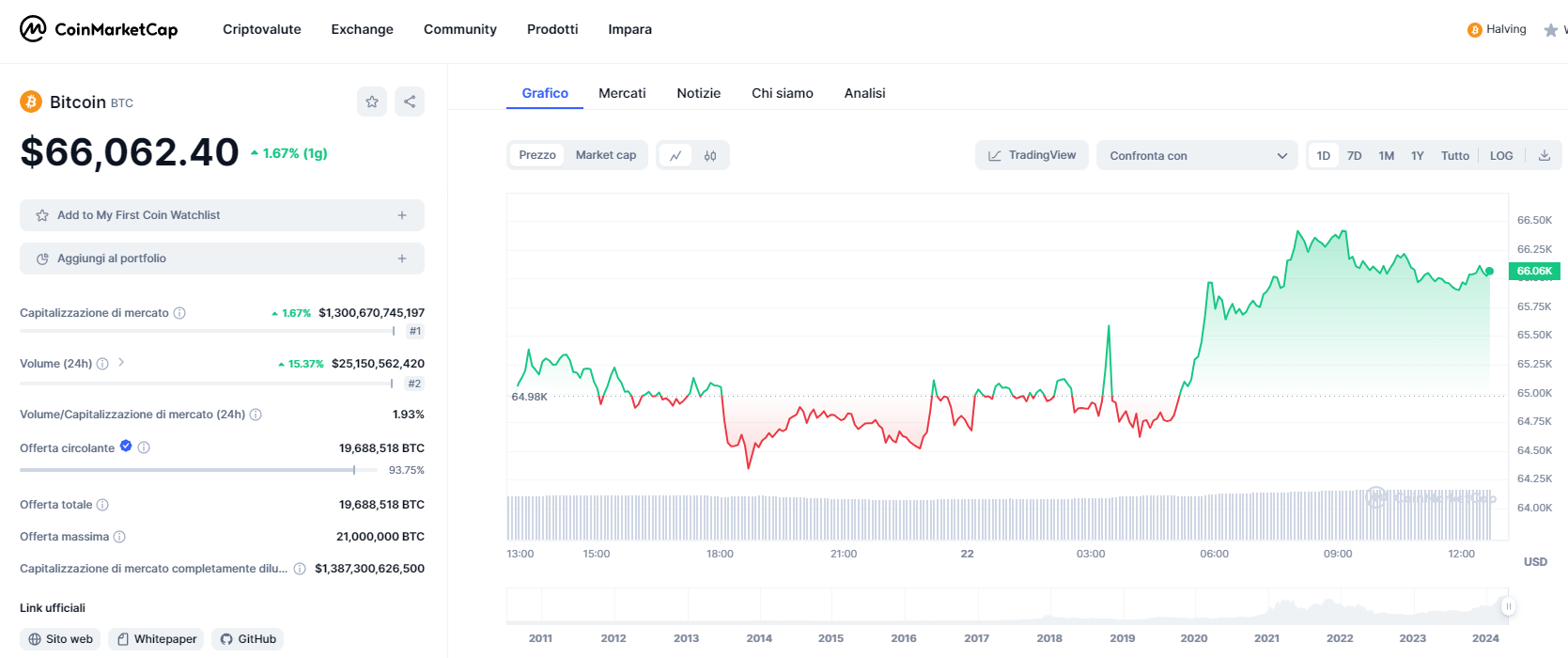Click the watchlist star in top bar
The height and width of the screenshot is (658, 1568).
tap(1551, 30)
